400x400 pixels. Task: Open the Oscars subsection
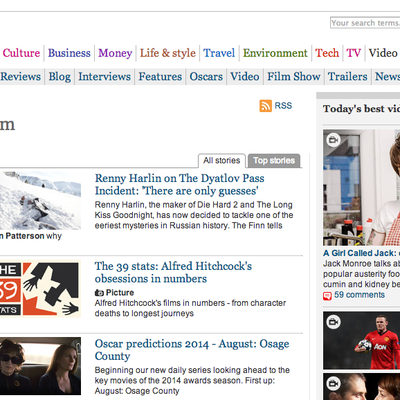pos(206,76)
